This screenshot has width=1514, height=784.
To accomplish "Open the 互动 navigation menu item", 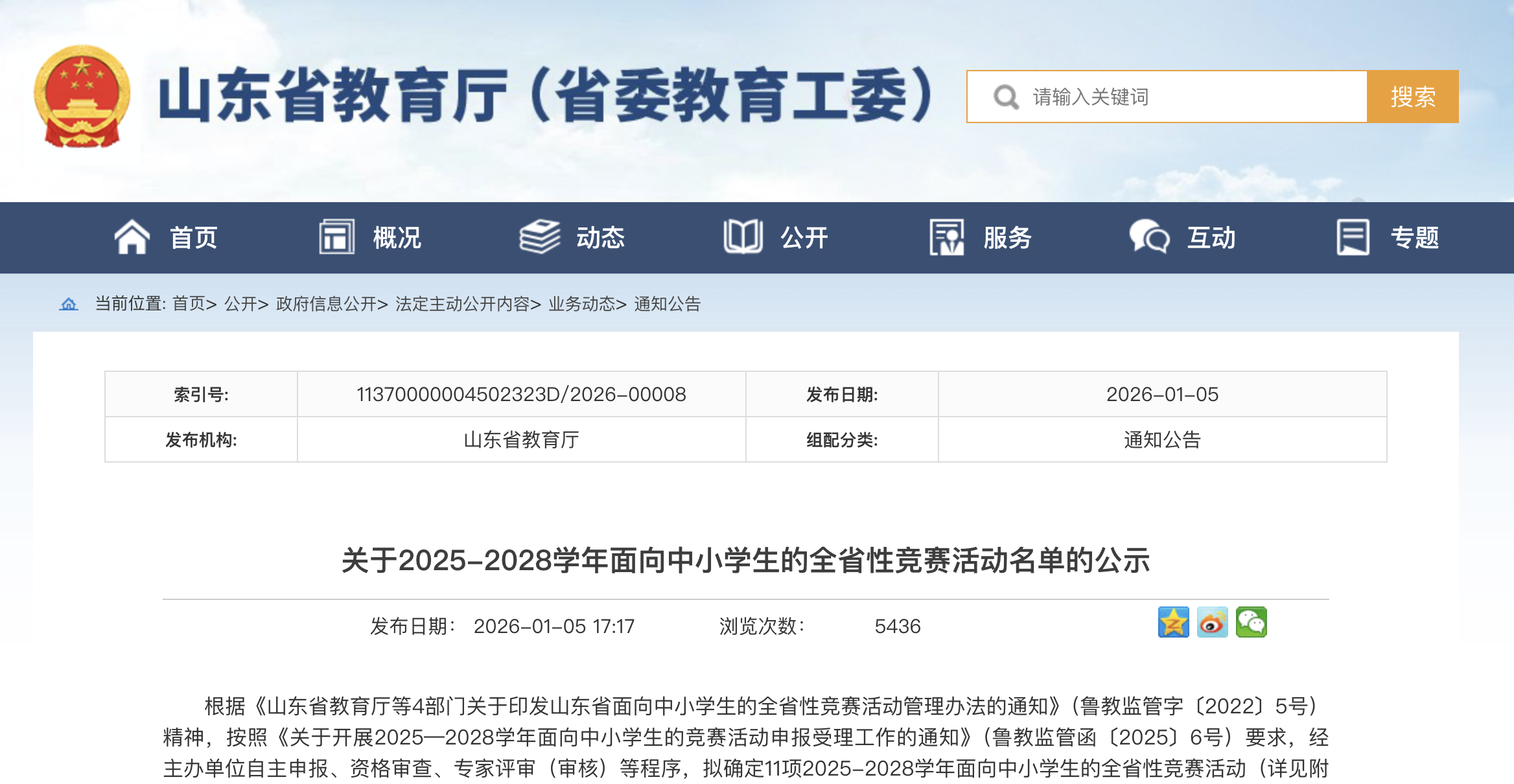I will point(1211,238).
